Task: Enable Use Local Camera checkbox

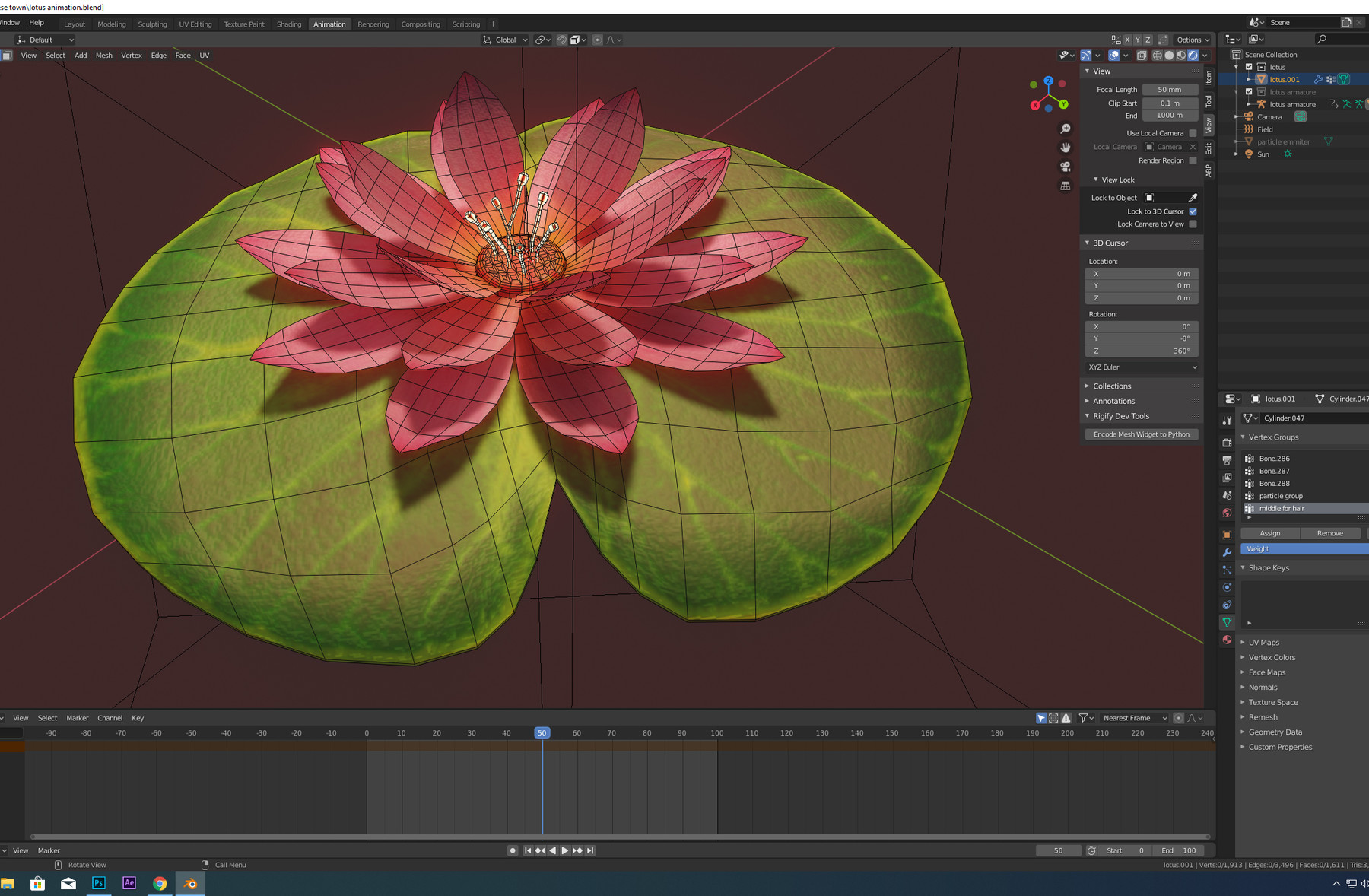Action: [1193, 132]
